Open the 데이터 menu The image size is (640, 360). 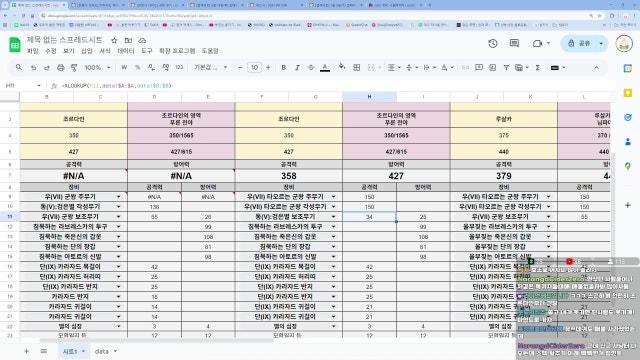126,51
